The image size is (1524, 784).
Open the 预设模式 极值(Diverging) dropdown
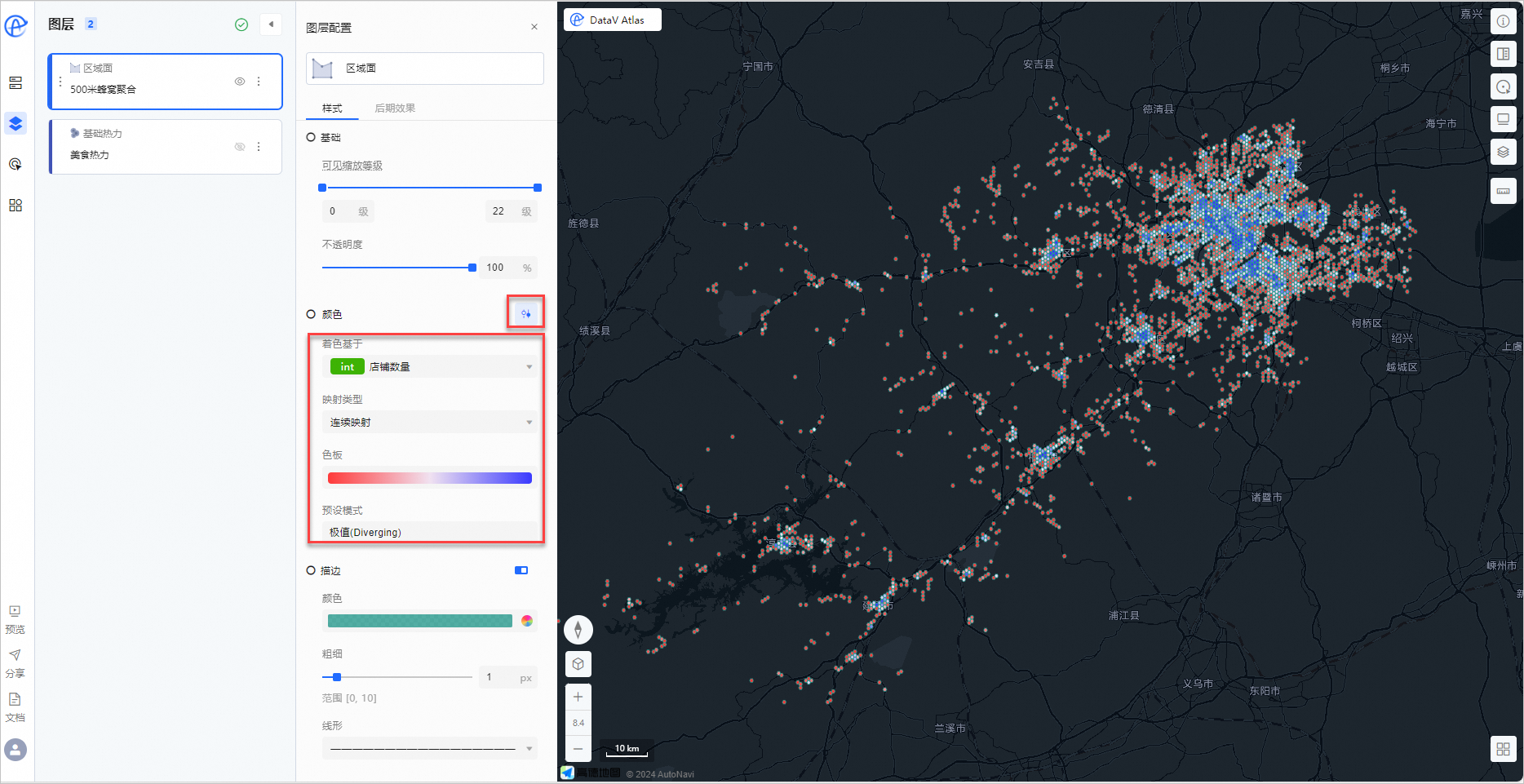click(x=430, y=532)
